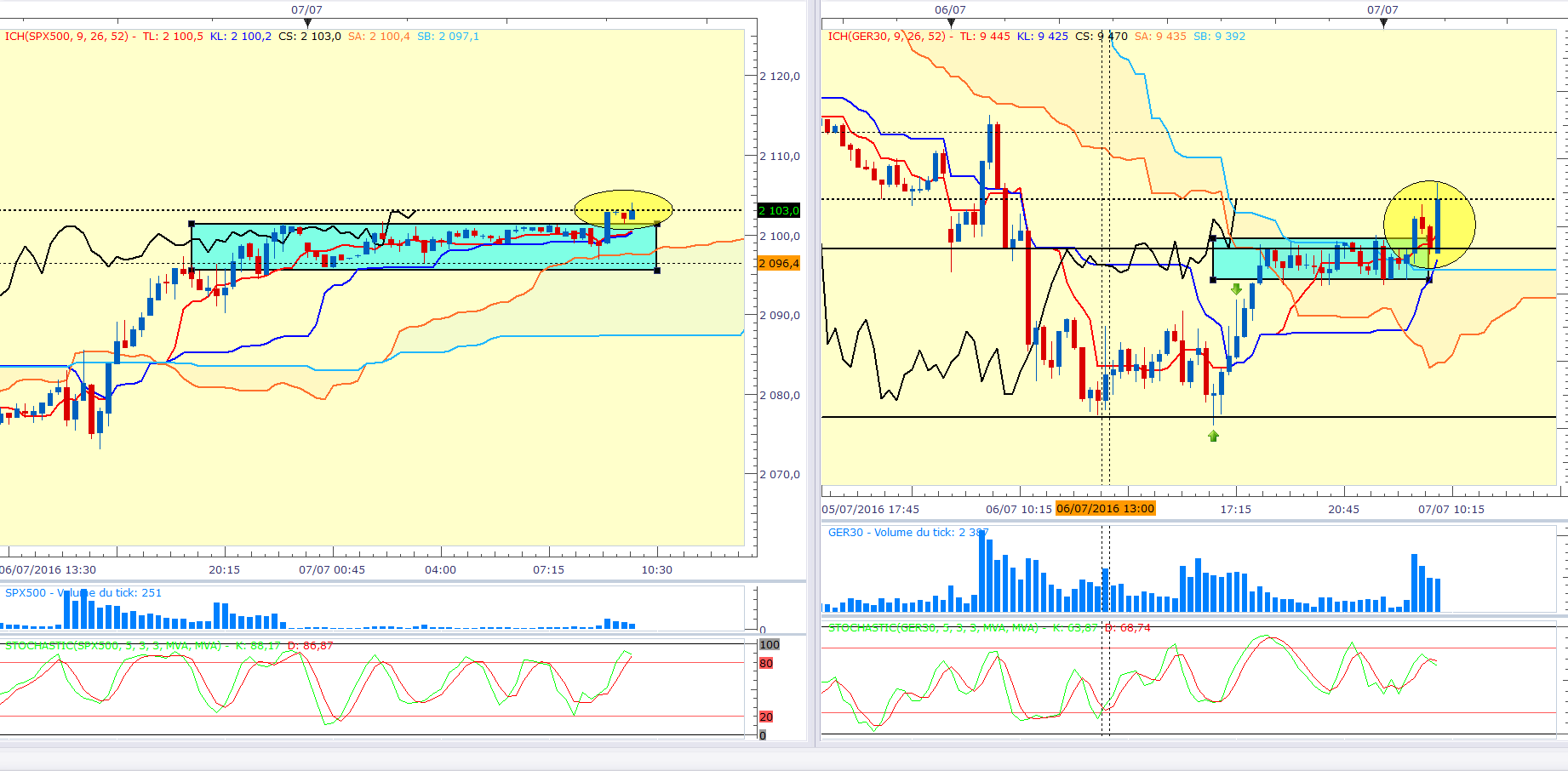This screenshot has width=1568, height=771.
Task: Click the GER30 Volume du tick label
Action: pyautogui.click(x=908, y=533)
